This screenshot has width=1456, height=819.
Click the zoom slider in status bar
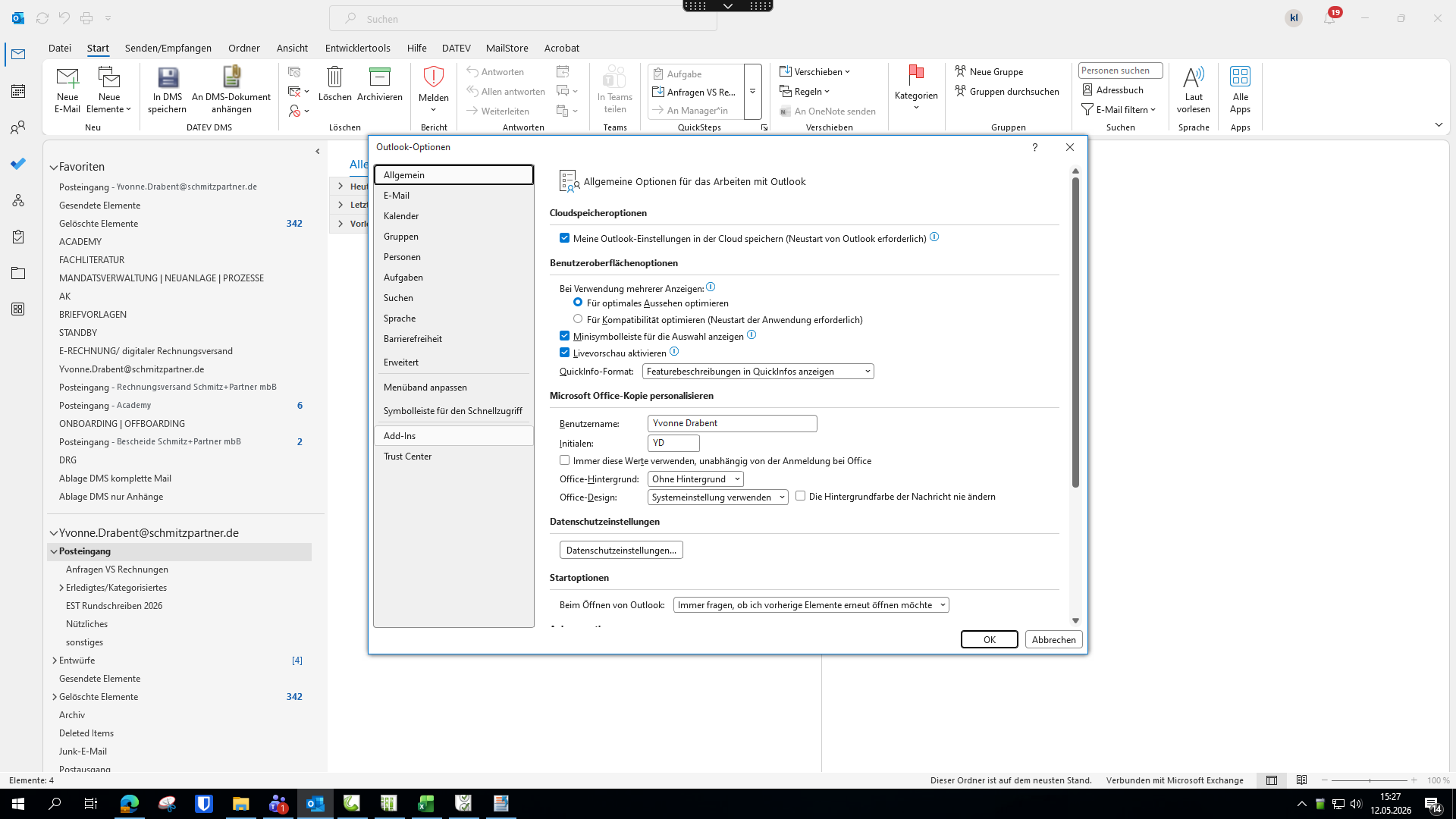pos(1370,780)
